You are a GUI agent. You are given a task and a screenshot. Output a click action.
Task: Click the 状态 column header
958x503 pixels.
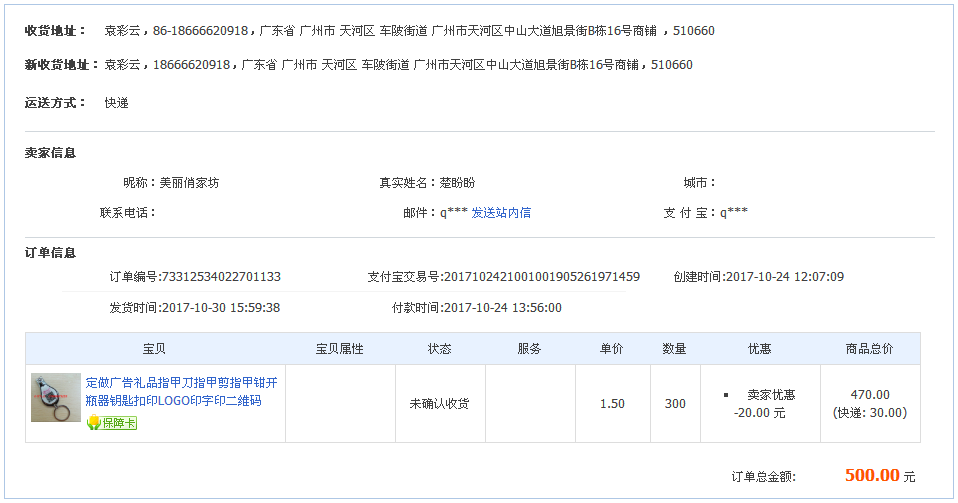[x=440, y=349]
